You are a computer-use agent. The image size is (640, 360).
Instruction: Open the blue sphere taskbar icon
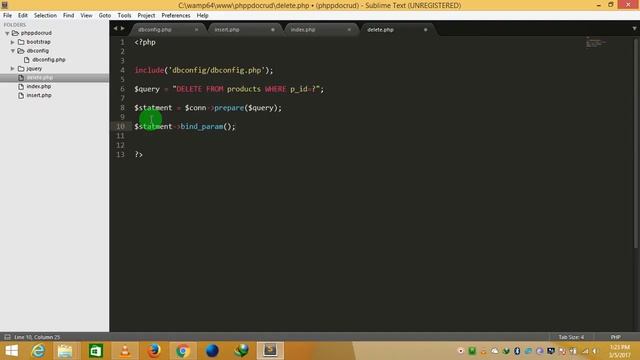212,351
